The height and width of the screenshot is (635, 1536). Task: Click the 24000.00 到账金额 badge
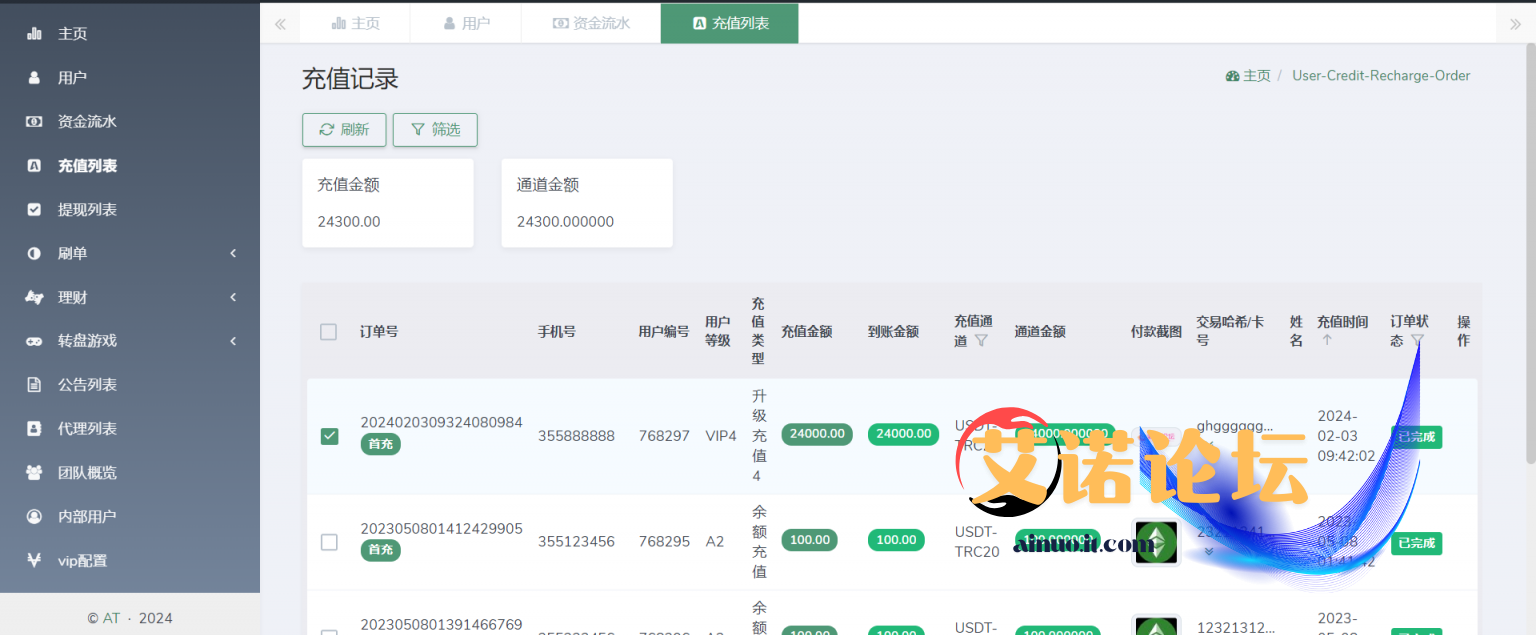904,434
